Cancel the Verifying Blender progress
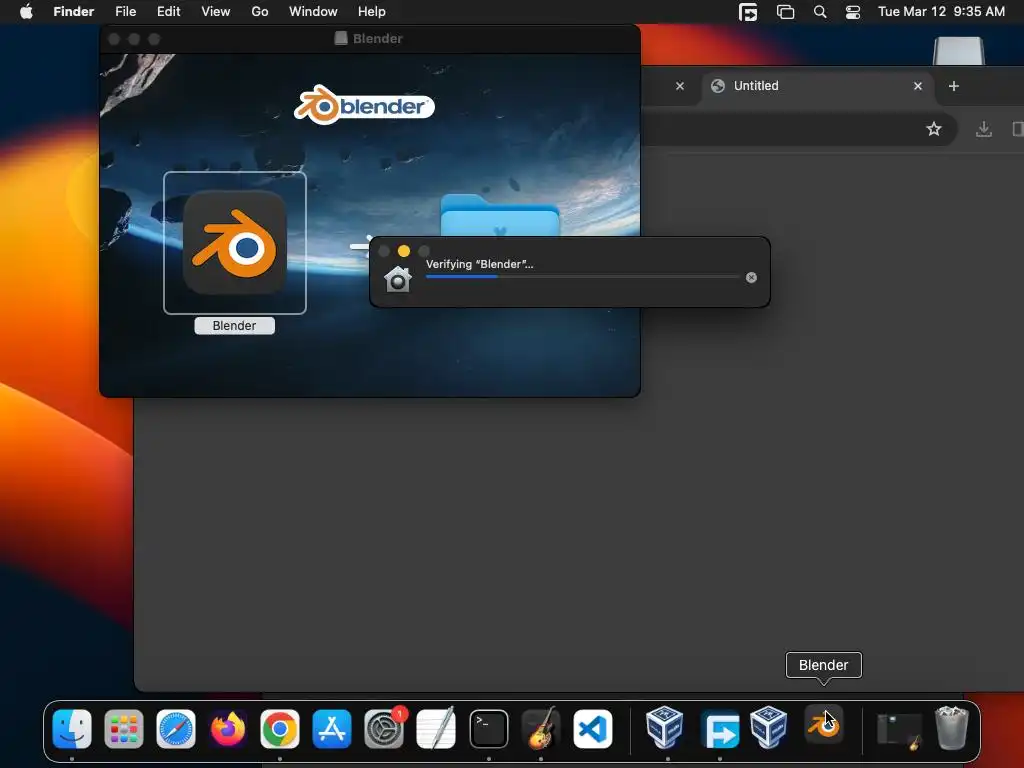 coord(751,278)
